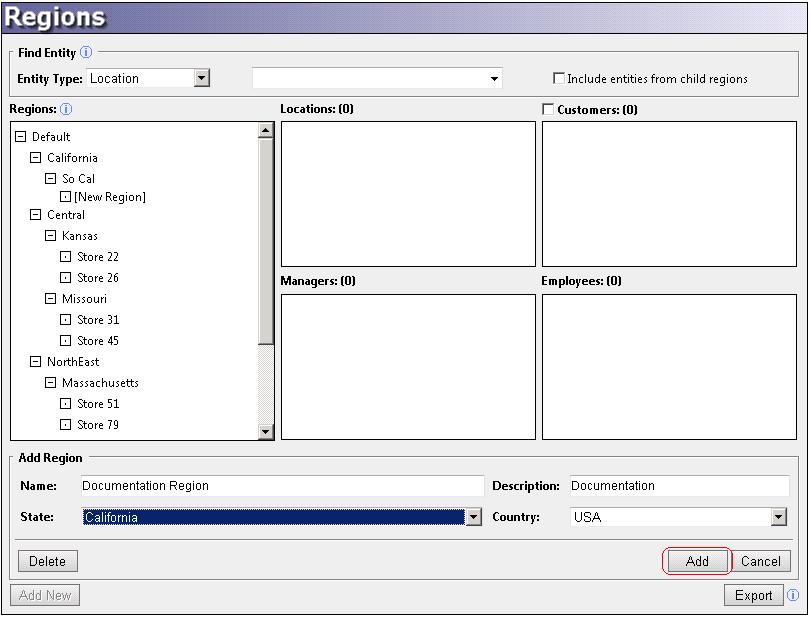Collapse the Kansas tree node
The height and width of the screenshot is (618, 810).
51,236
